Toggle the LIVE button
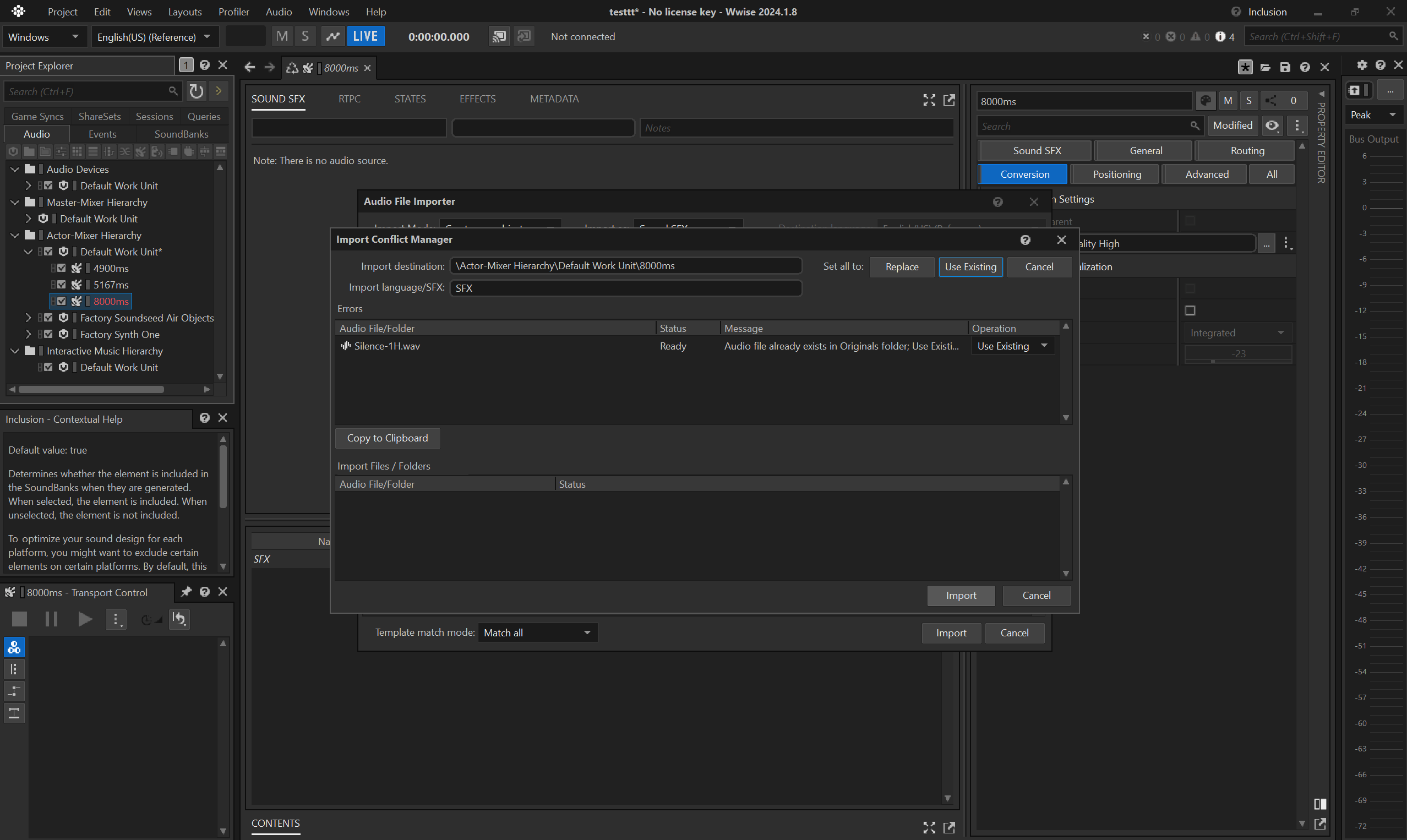The image size is (1407, 840). (x=365, y=37)
